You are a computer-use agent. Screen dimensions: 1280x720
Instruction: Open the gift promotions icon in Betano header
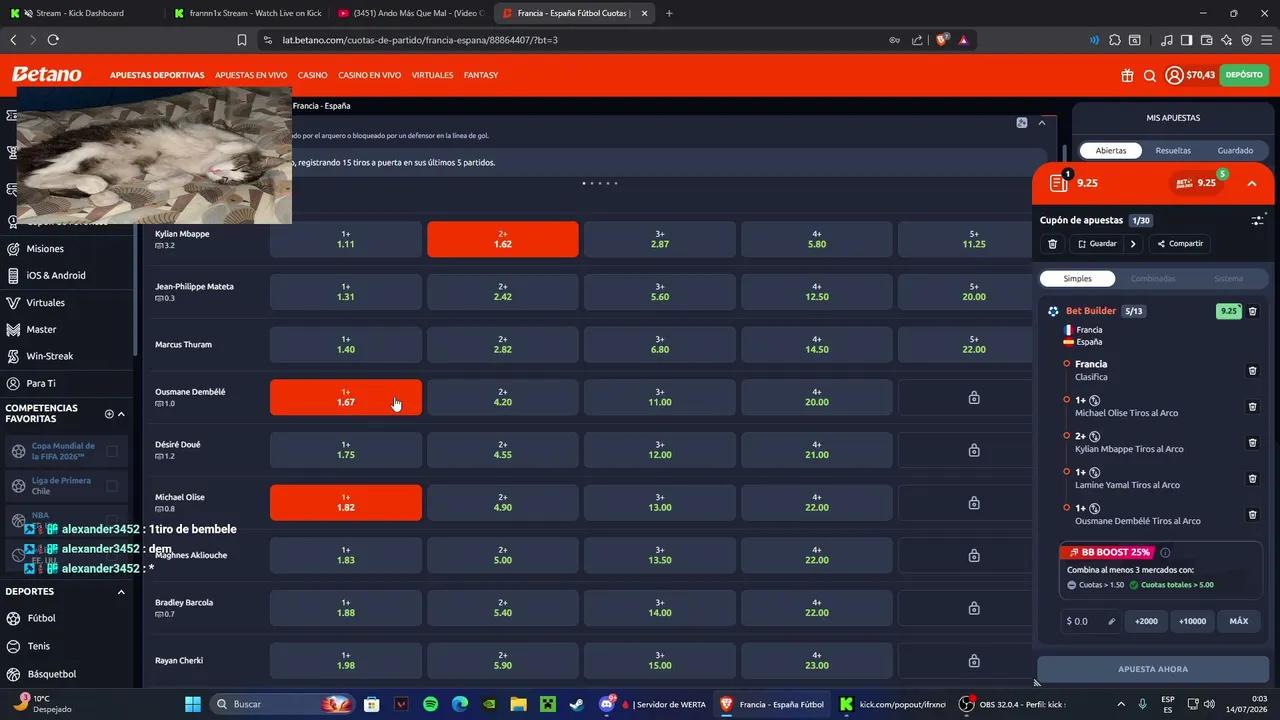click(1127, 75)
